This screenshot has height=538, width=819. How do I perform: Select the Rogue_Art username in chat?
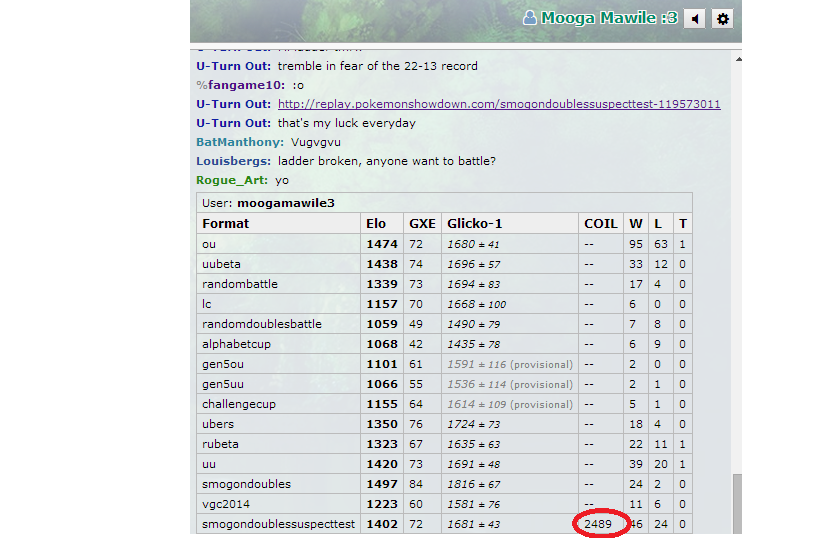click(232, 180)
